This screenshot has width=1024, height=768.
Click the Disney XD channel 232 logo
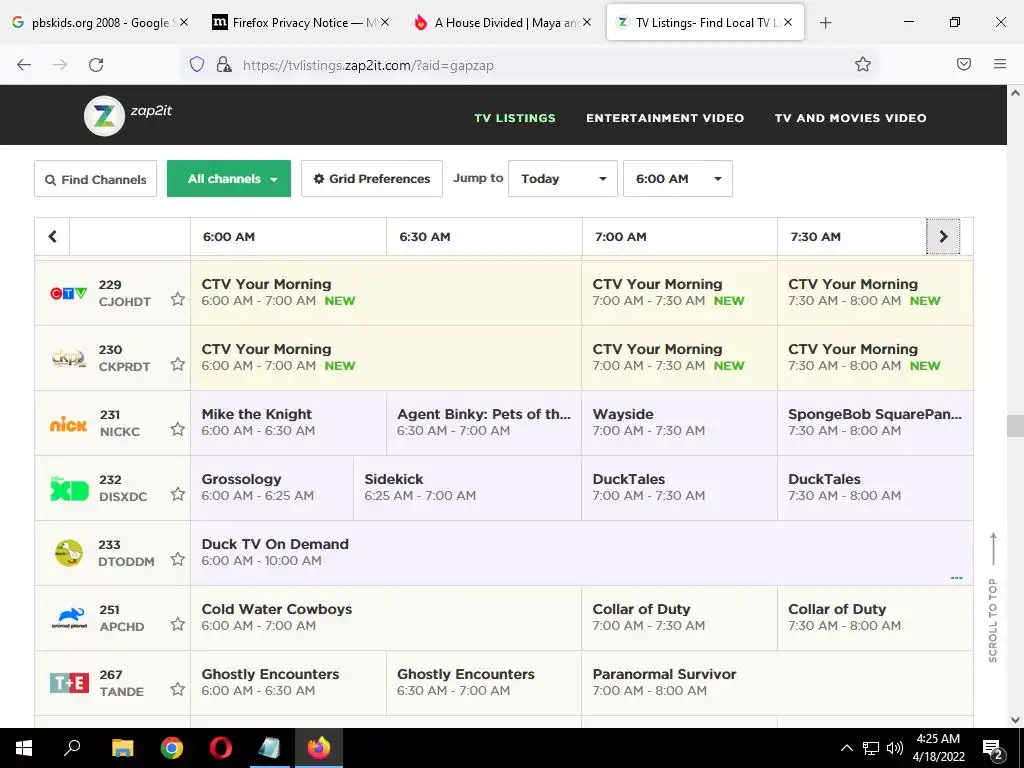pyautogui.click(x=69, y=488)
